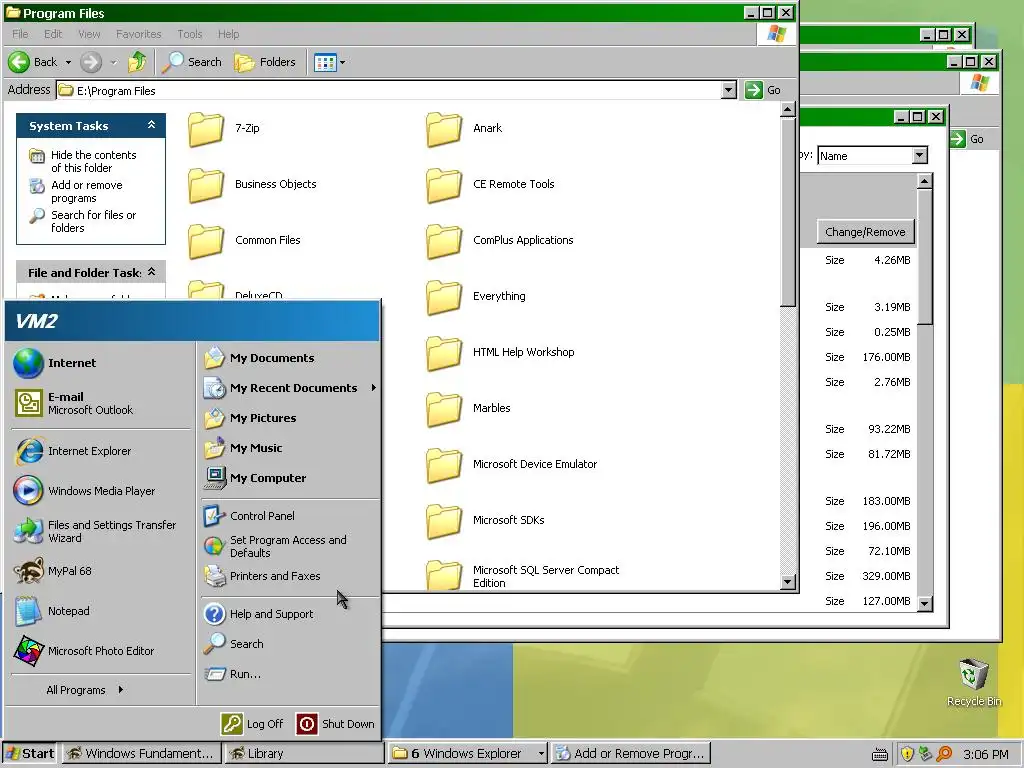Screen dimensions: 1024x768
Task: Open Printers and Faxes
Action: (290, 576)
